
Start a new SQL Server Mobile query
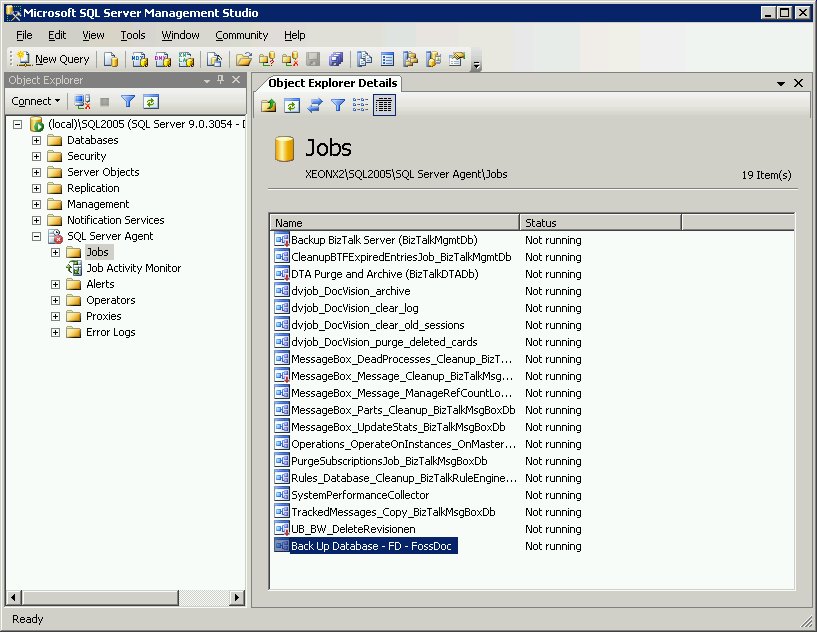pos(214,59)
